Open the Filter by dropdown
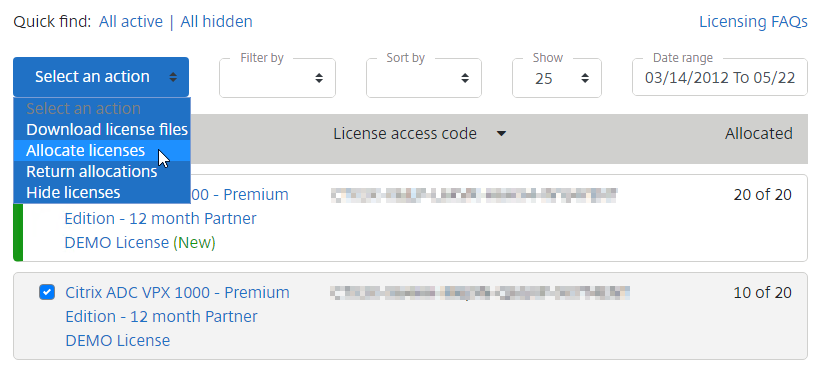The image size is (814, 365). [x=277, y=78]
